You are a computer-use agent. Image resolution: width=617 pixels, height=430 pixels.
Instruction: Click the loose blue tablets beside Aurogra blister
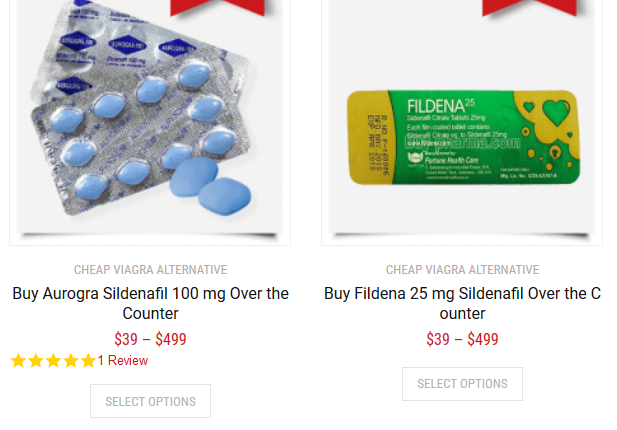[x=210, y=186]
